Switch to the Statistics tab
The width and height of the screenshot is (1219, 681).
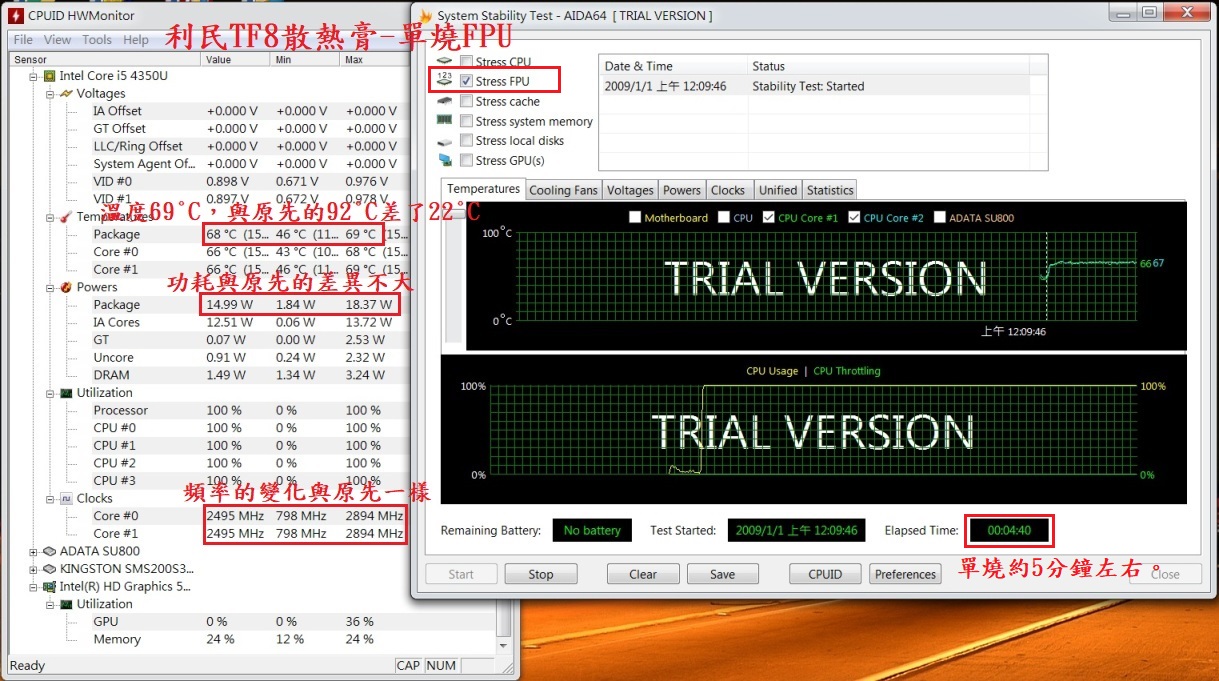830,190
